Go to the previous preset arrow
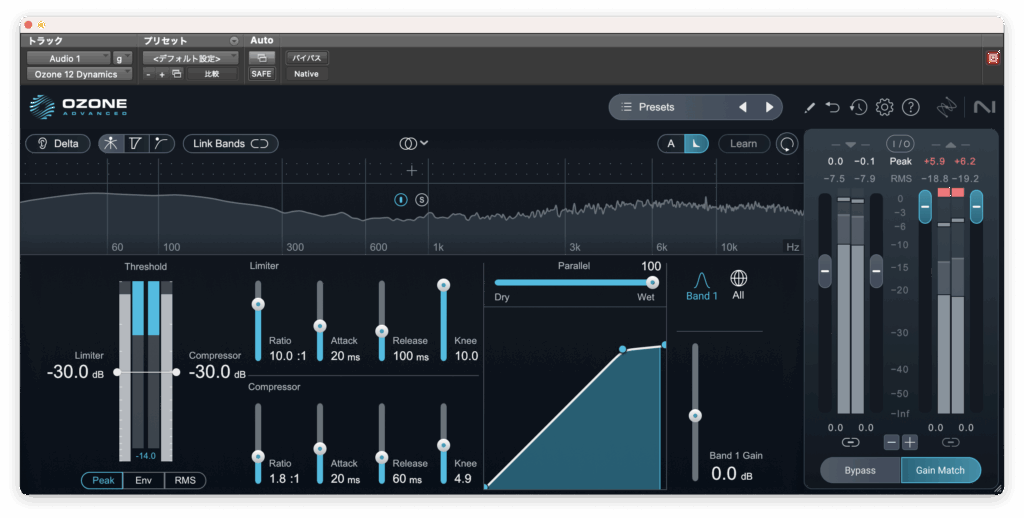Screen dimensions: 1024x518 742,107
